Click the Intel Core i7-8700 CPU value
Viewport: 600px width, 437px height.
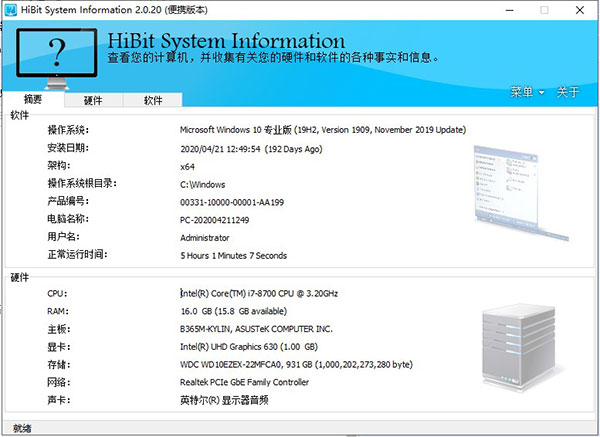click(259, 294)
